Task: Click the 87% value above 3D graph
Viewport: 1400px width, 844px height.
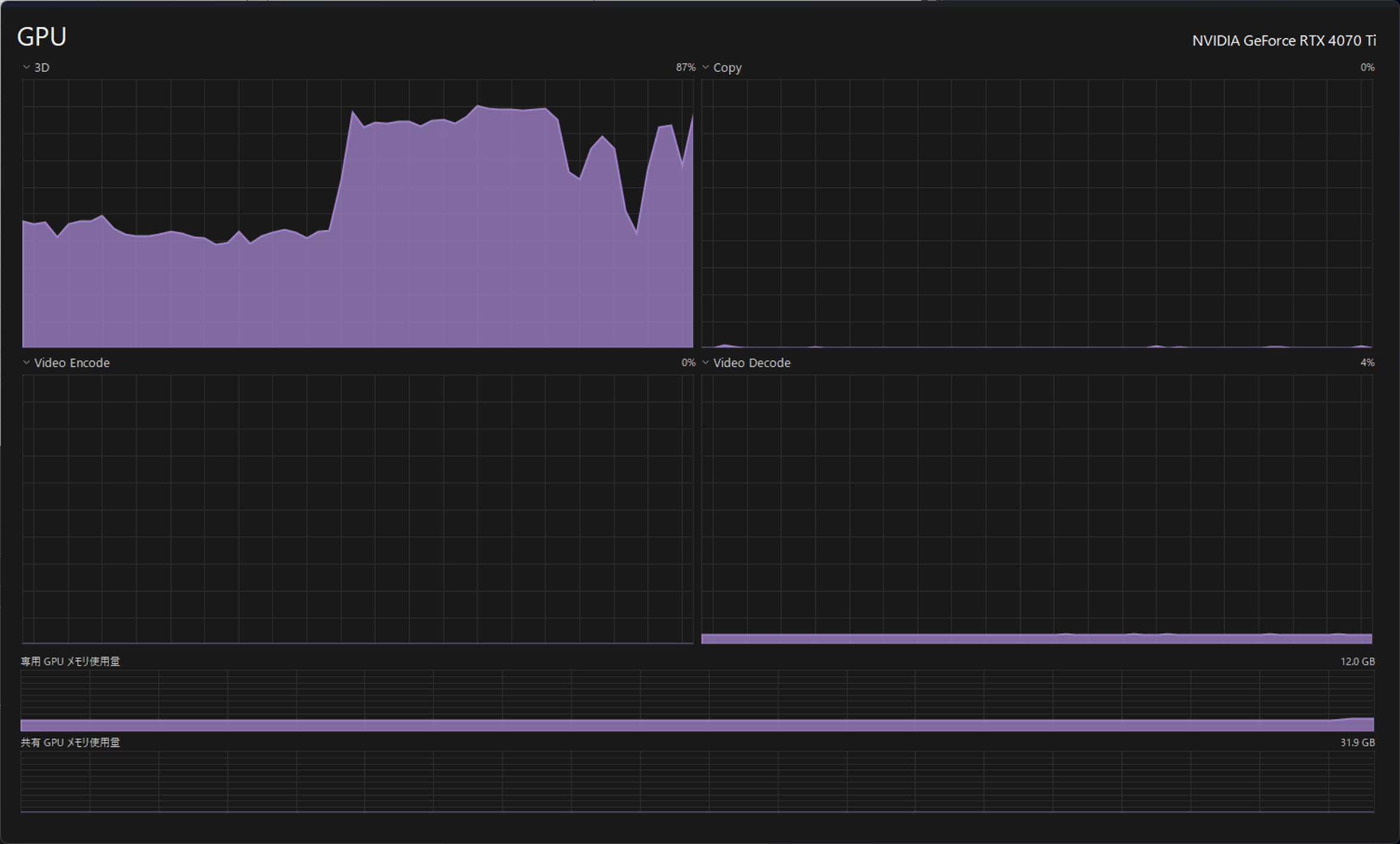Action: [685, 67]
